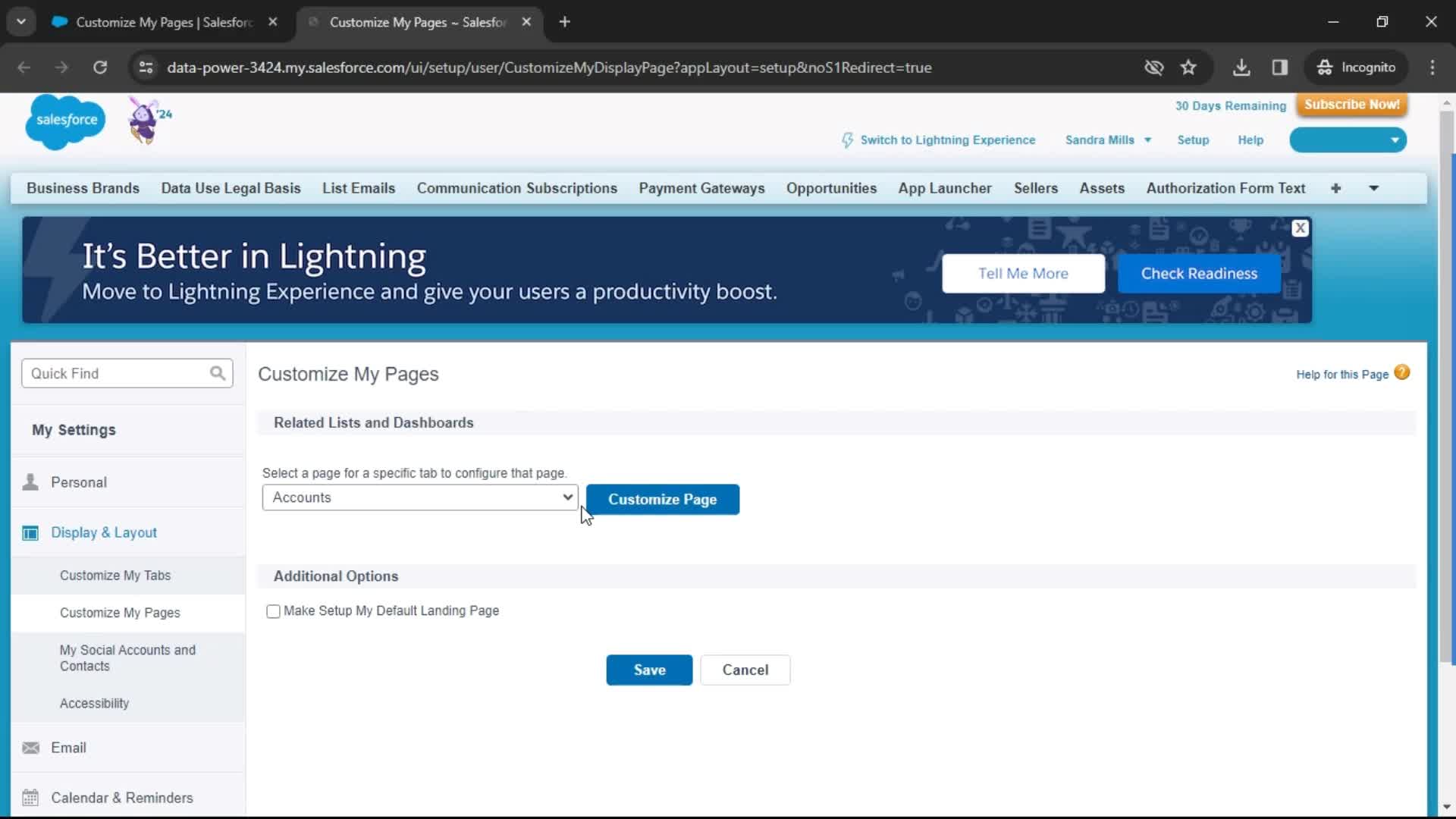The width and height of the screenshot is (1456, 819).
Task: Open the Assets tab
Action: point(1102,188)
